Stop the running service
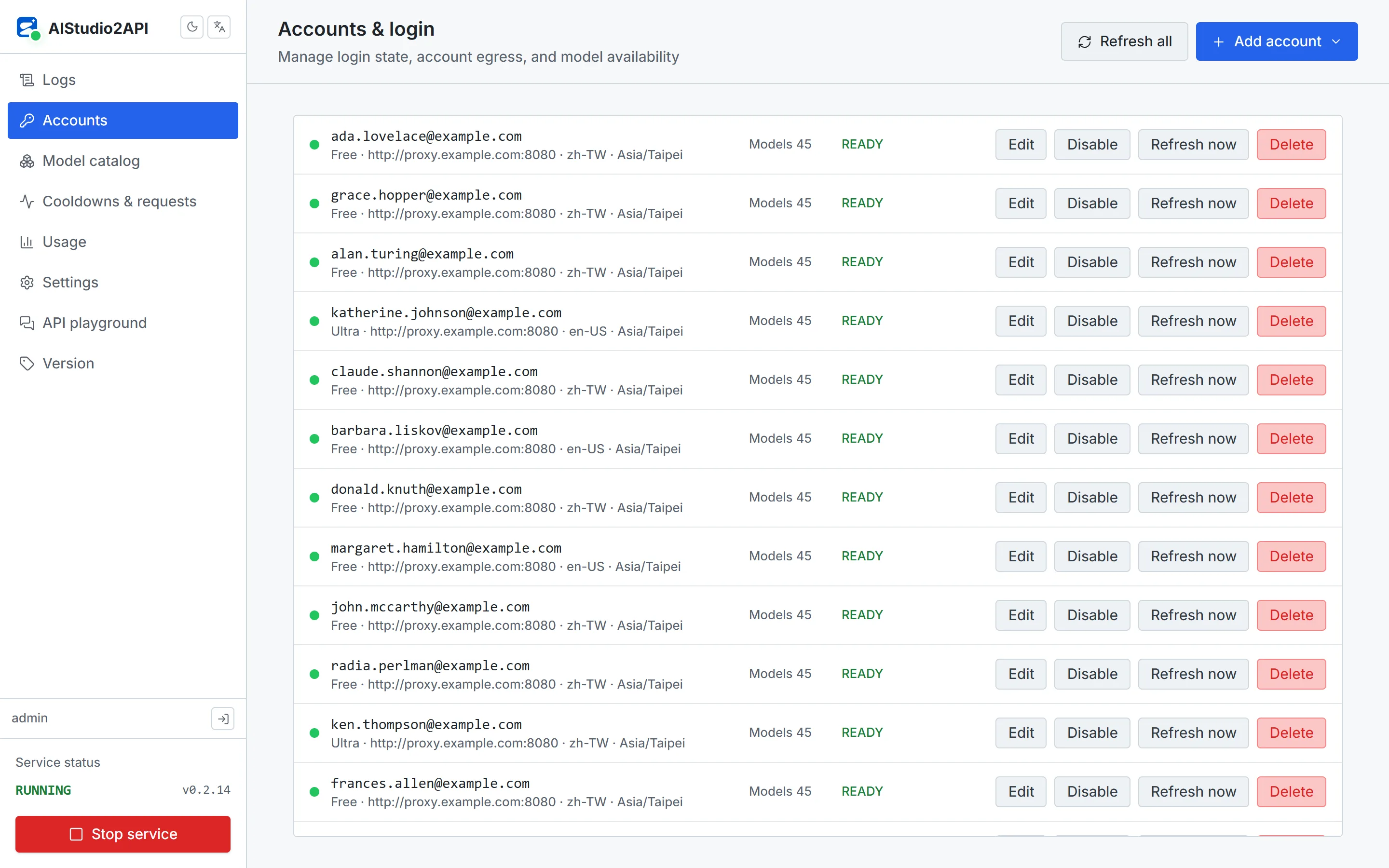This screenshot has height=868, width=1389. pos(123,834)
